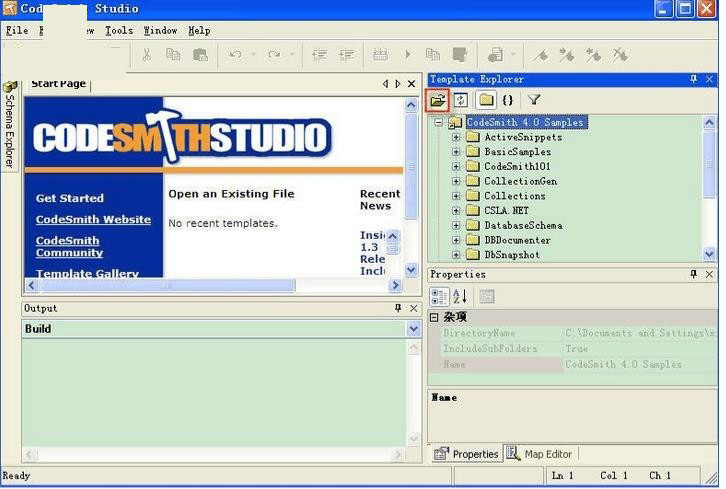Switch to the Map Editor tab

[x=540, y=454]
